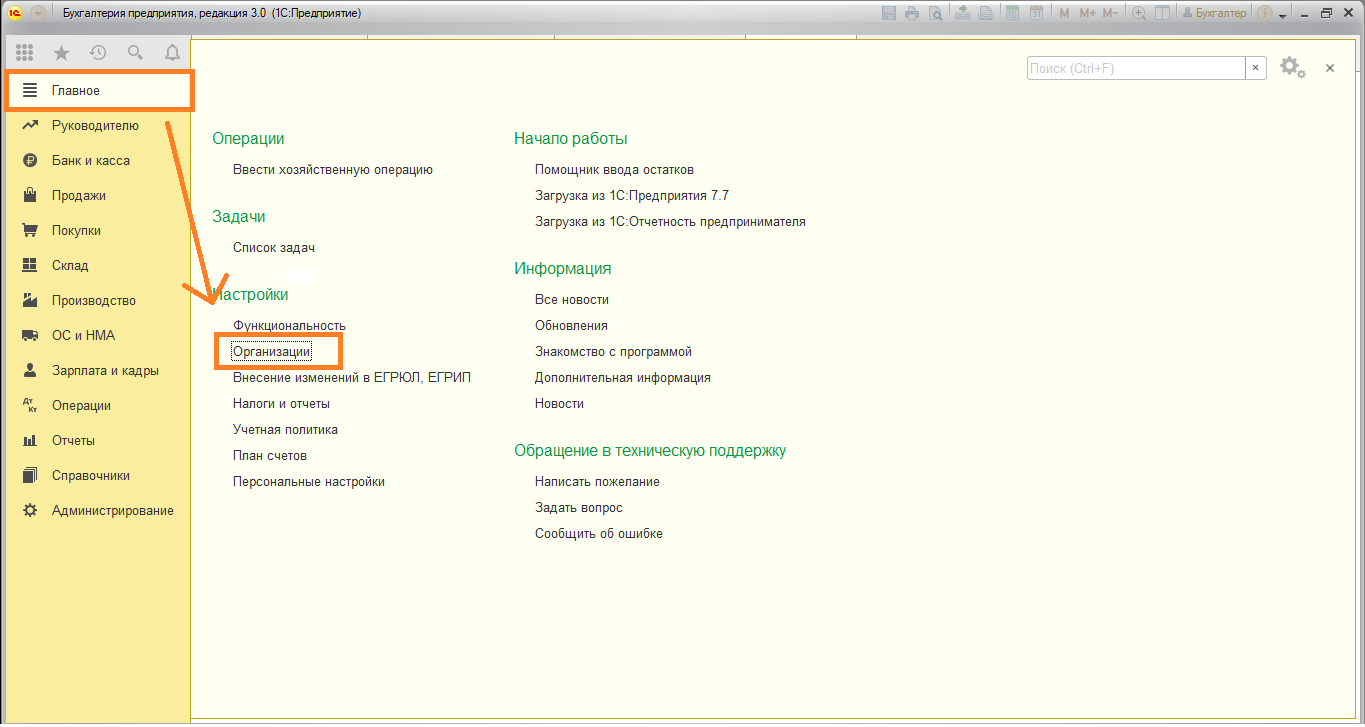Clear the search field with its x button
The image size is (1365, 727).
coord(1255,68)
